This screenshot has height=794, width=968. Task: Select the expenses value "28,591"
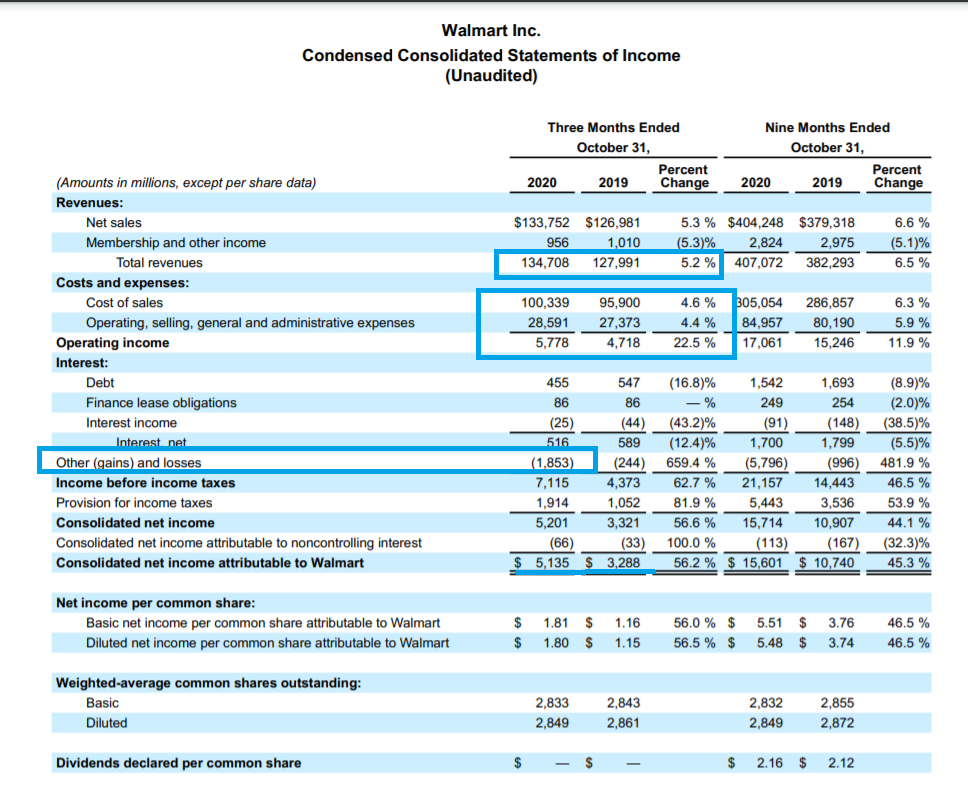[548, 323]
